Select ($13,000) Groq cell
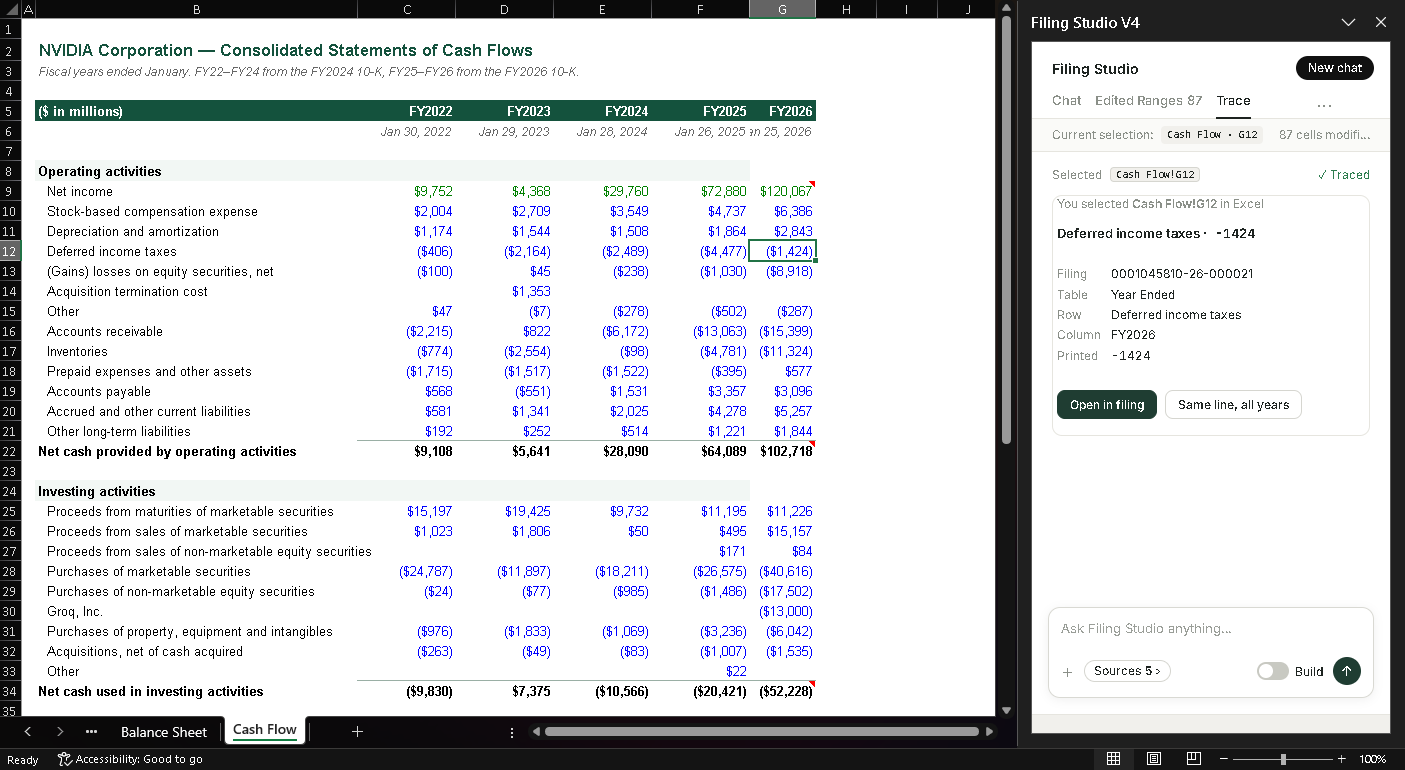 pyautogui.click(x=782, y=611)
